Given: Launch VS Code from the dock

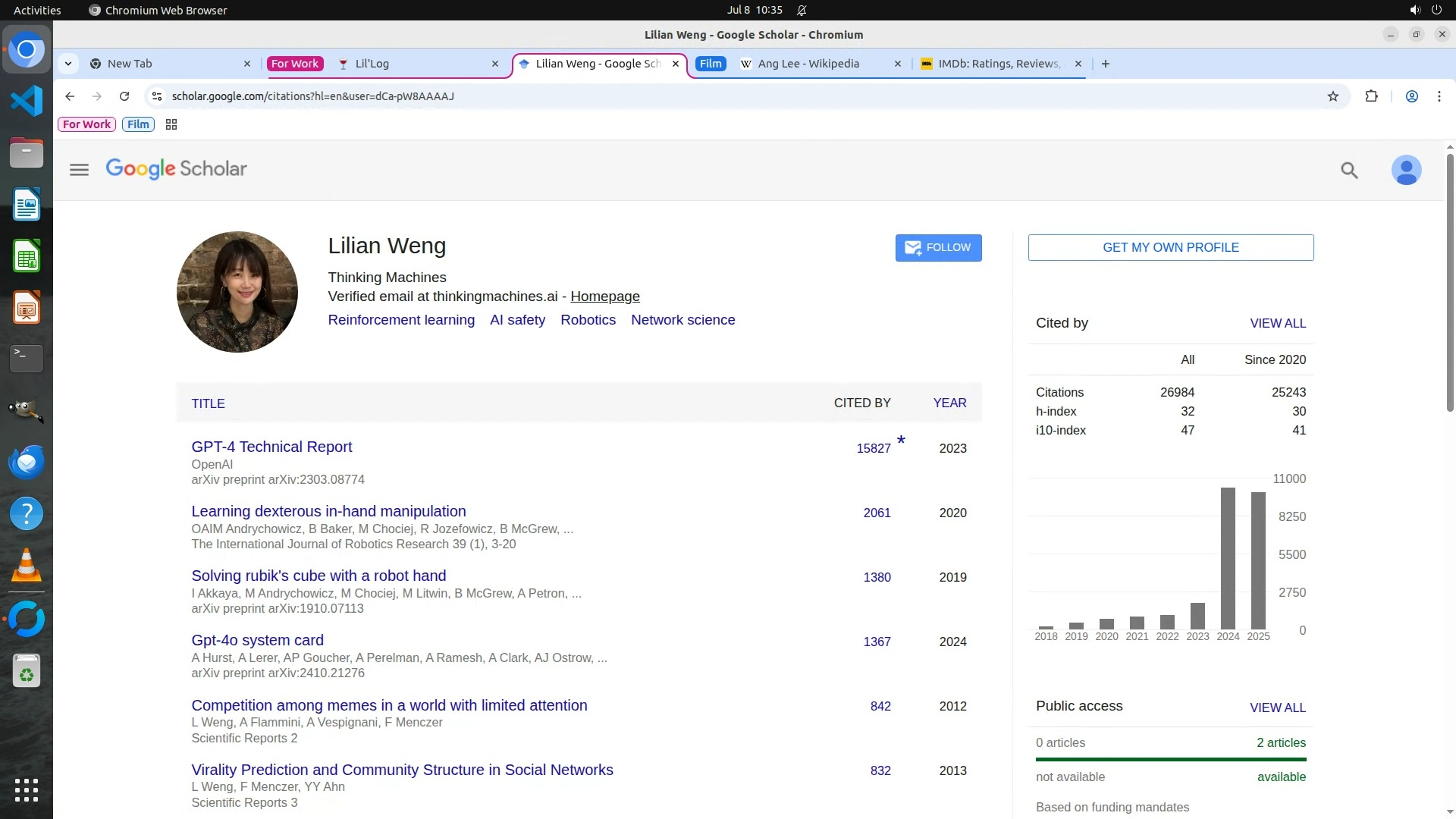Looking at the screenshot, I should click(27, 101).
